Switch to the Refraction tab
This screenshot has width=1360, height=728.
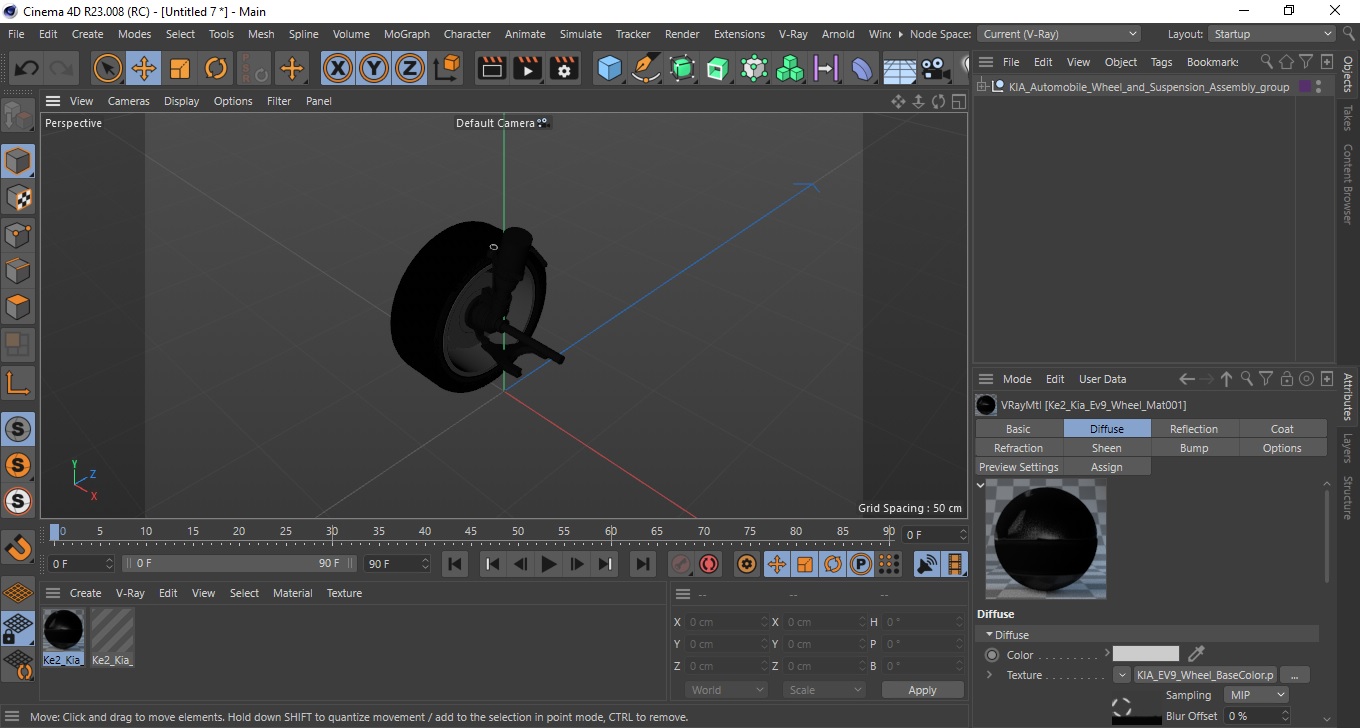click(1018, 448)
